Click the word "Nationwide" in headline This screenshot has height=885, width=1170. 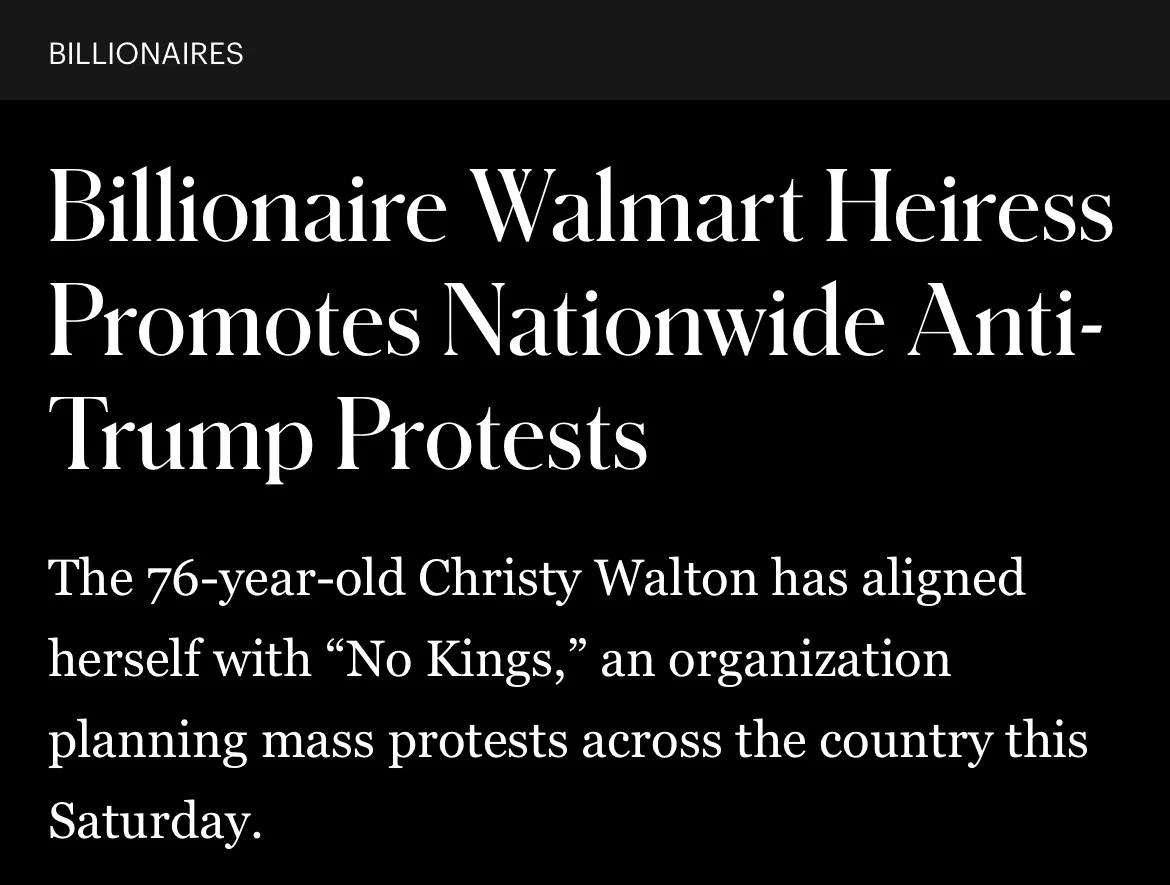point(665,319)
